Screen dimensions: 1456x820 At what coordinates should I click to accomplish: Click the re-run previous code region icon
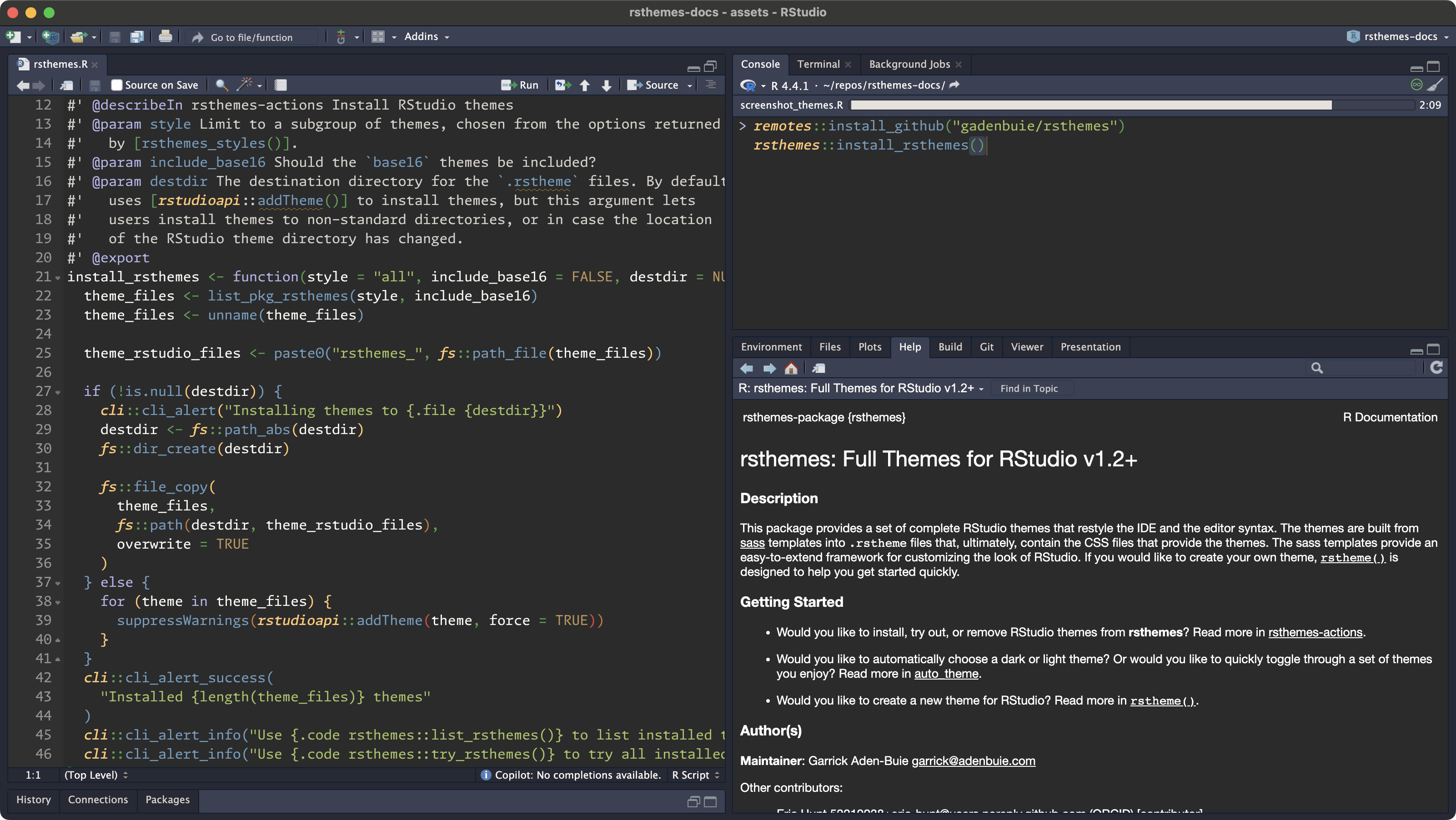click(562, 85)
